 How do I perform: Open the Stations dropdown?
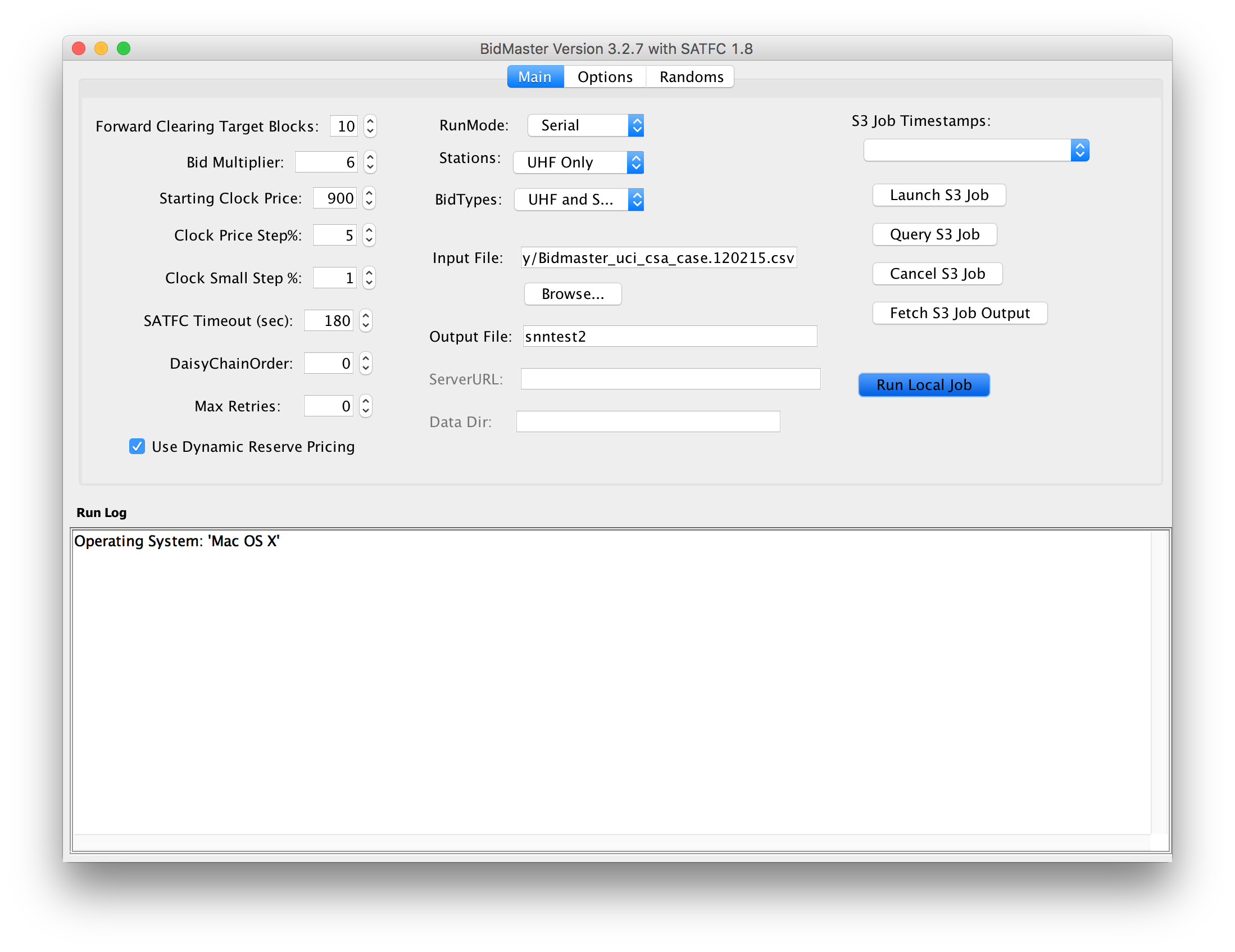(578, 162)
